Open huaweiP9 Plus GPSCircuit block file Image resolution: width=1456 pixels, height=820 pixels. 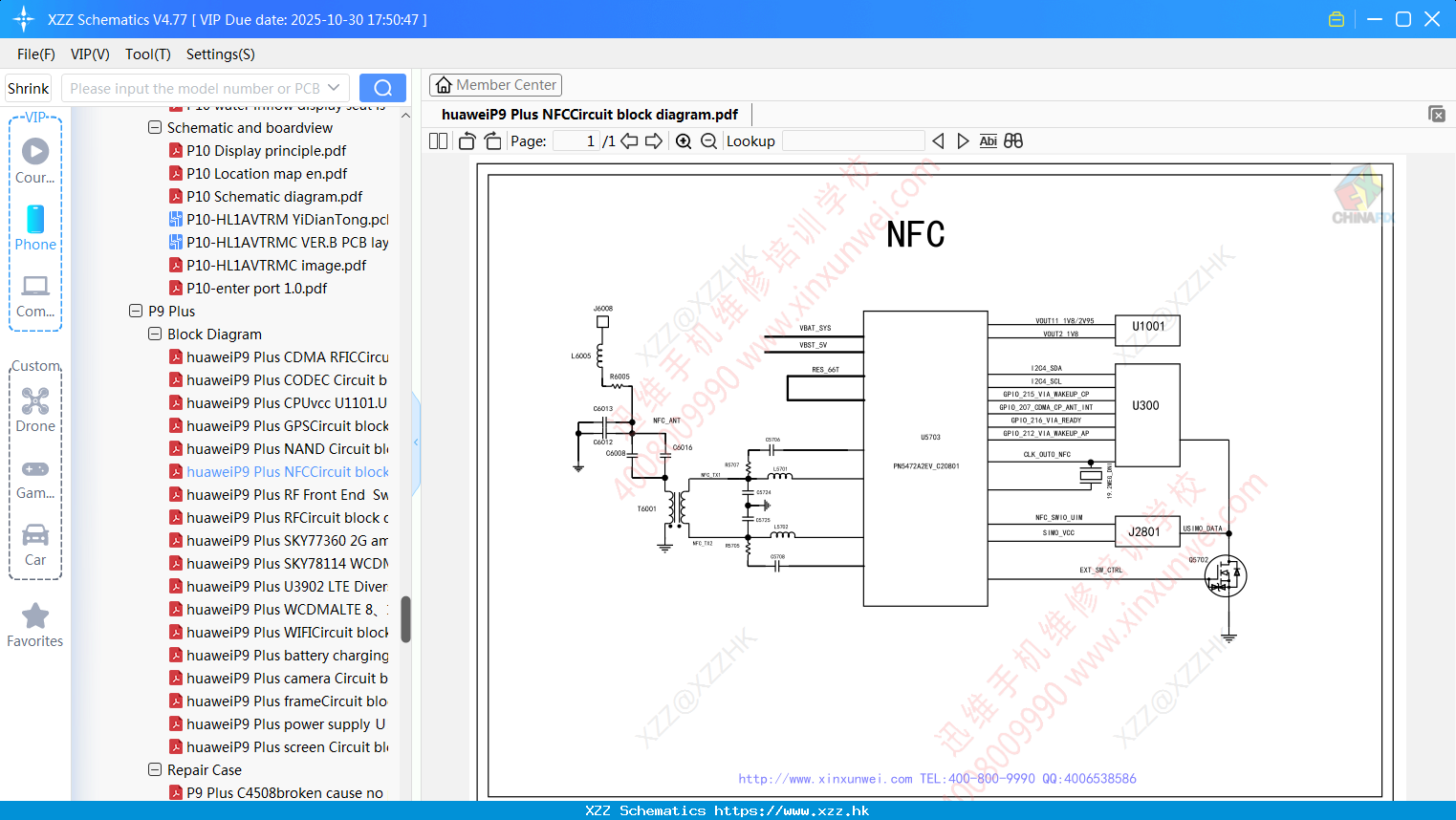(287, 425)
